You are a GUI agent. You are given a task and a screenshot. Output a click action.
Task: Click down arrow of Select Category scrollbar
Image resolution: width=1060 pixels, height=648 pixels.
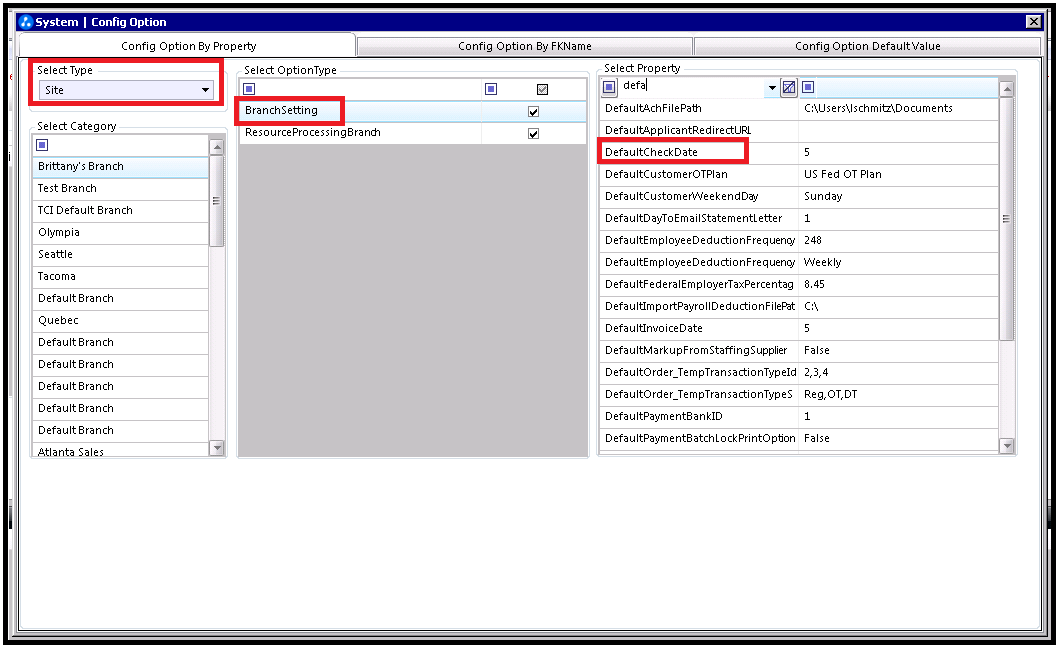tap(217, 447)
